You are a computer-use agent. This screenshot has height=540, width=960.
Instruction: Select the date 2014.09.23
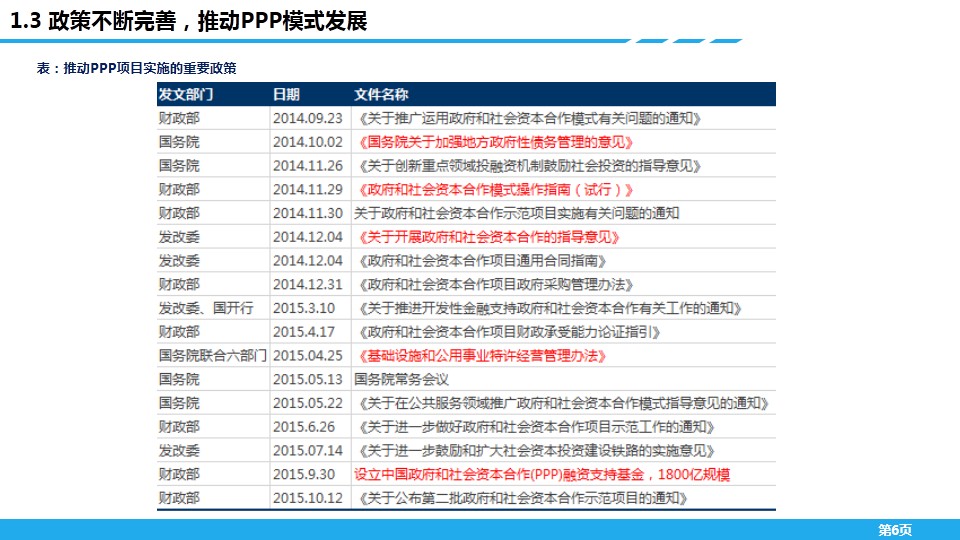(308, 118)
